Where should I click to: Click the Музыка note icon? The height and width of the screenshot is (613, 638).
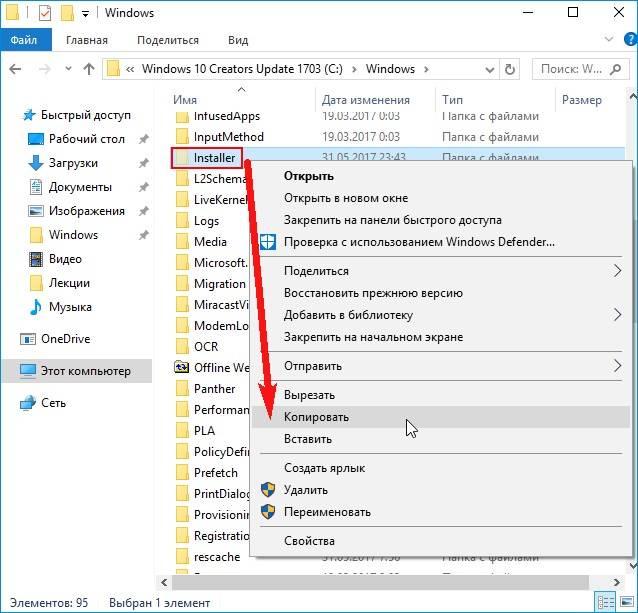(x=36, y=307)
